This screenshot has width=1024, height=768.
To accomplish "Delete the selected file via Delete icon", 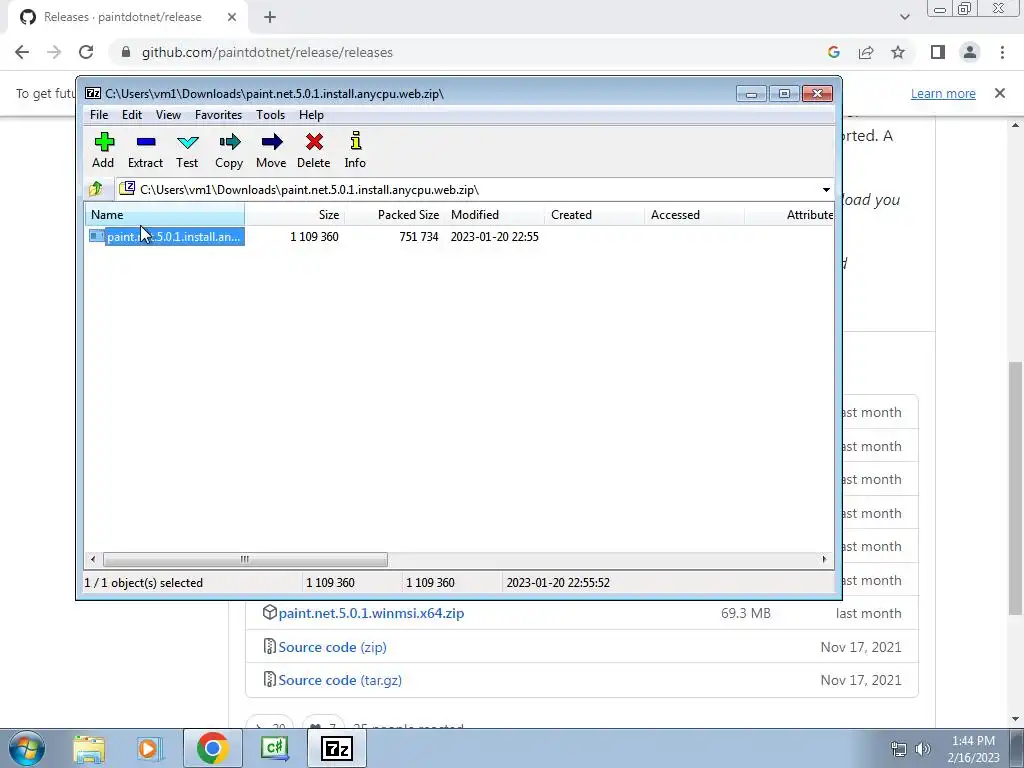I will point(313,150).
